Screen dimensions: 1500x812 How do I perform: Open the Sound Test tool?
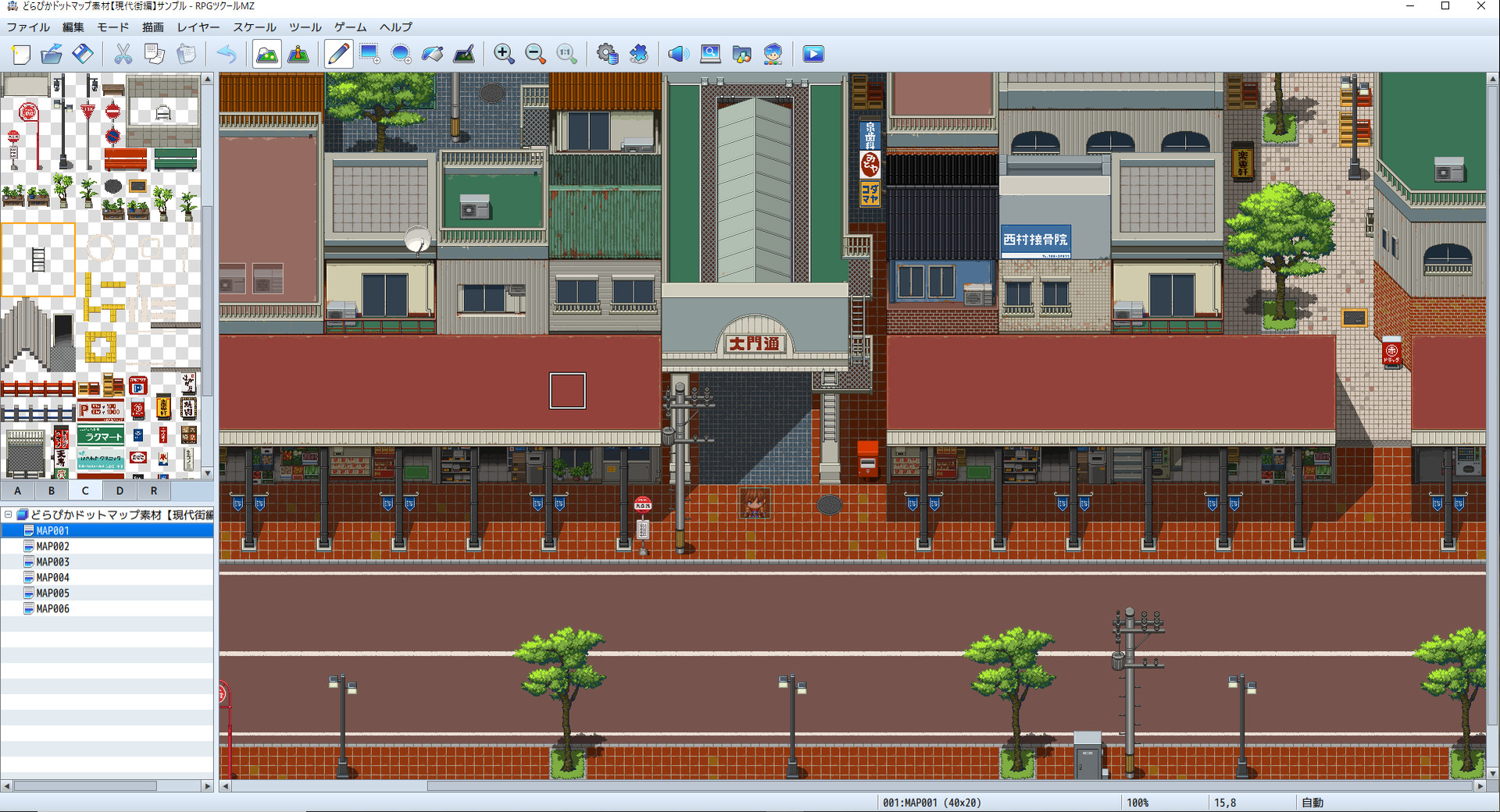point(678,54)
